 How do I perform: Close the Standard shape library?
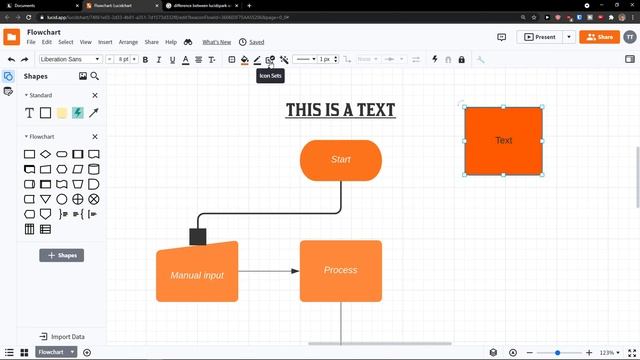pyautogui.click(x=95, y=95)
